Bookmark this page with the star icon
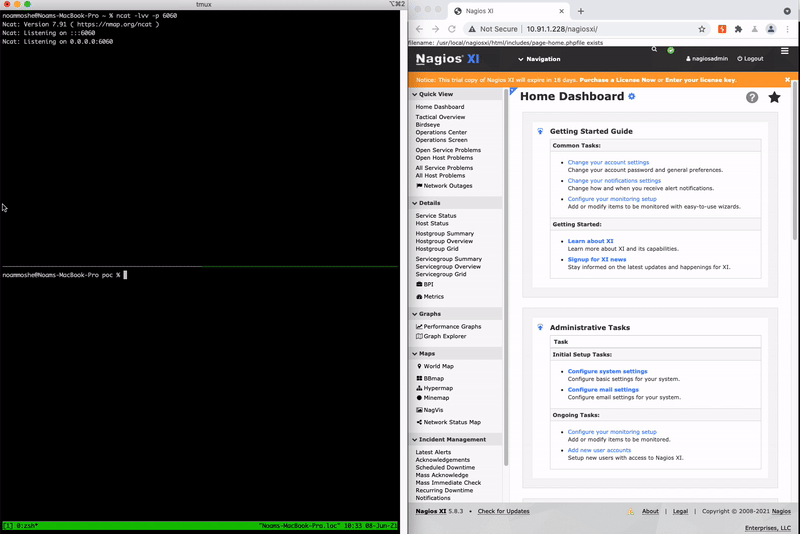 tap(702, 29)
